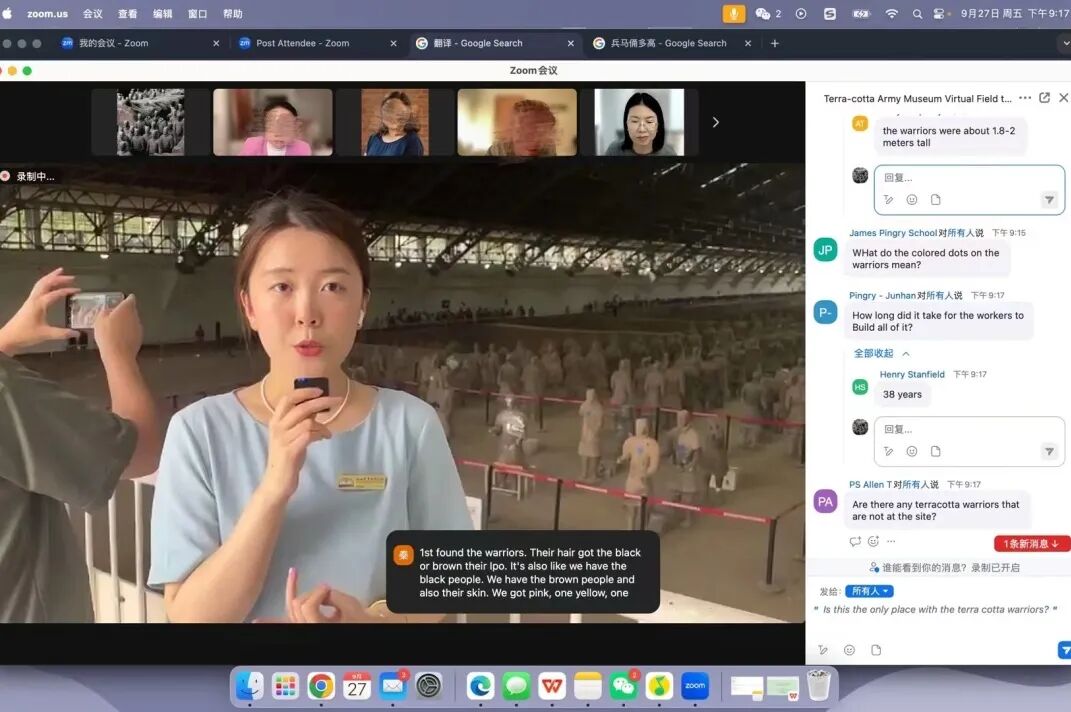Send the typed chat message

point(1063,650)
